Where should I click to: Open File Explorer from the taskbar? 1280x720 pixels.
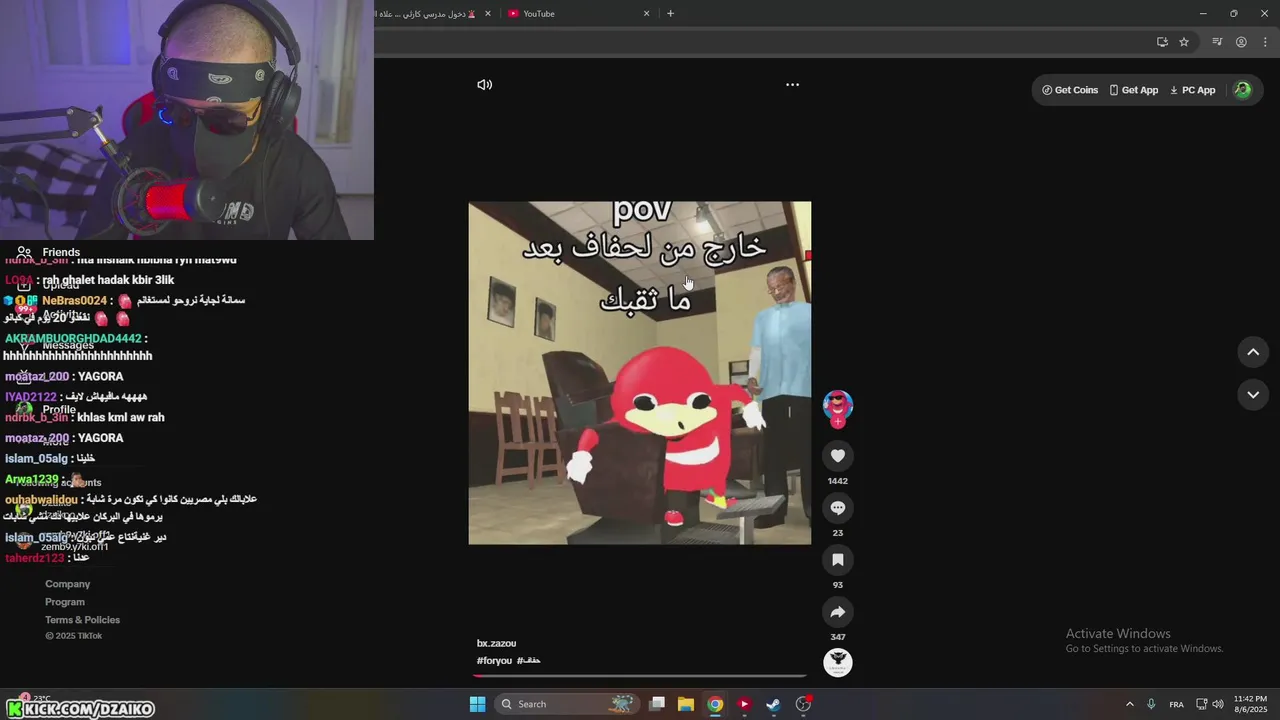tap(686, 704)
